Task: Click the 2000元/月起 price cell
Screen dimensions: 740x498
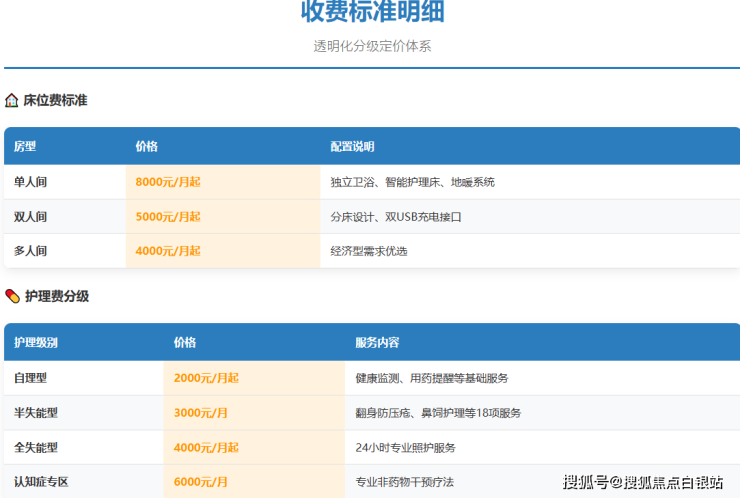Action: pos(206,378)
